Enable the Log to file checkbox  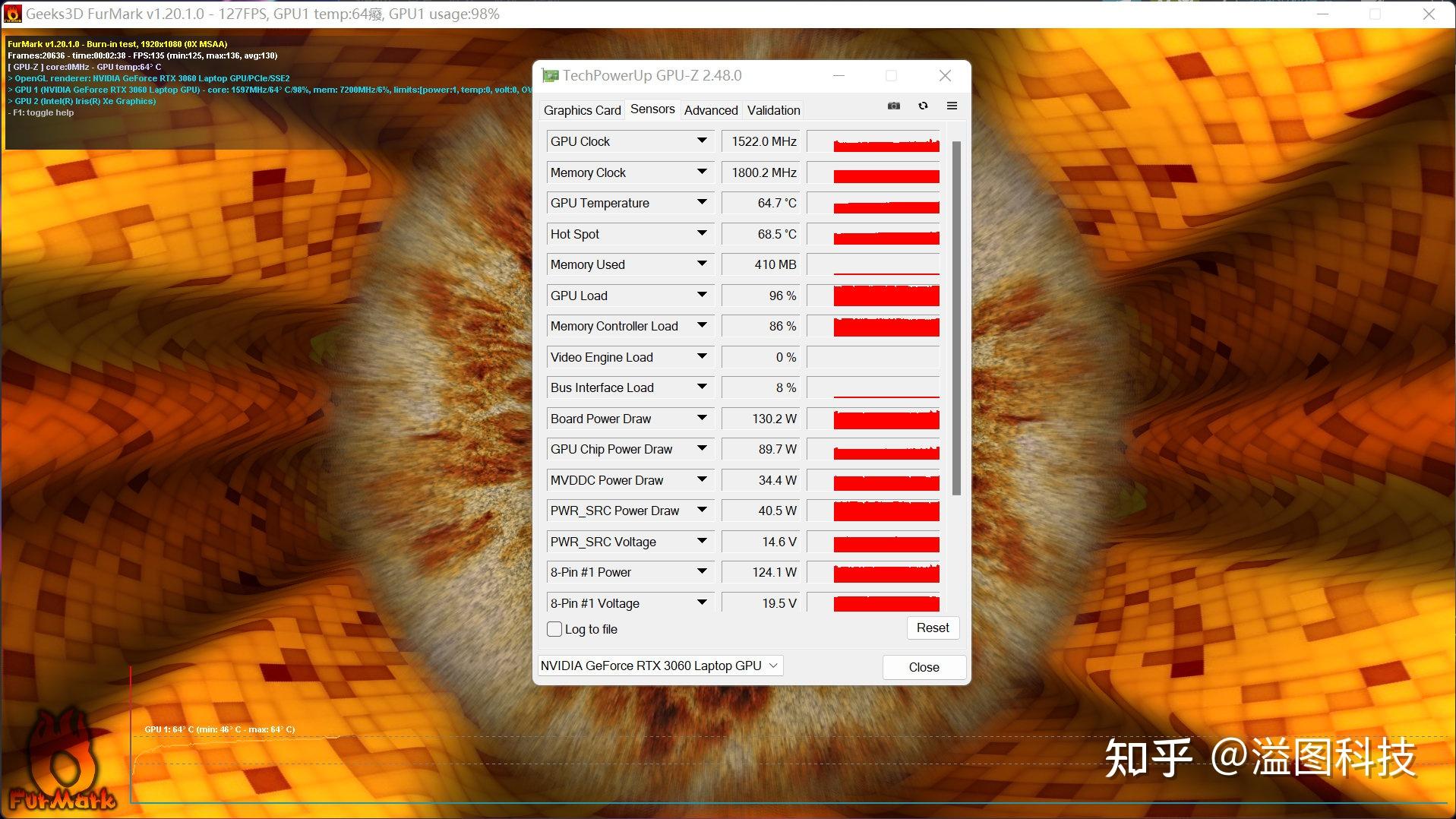pyautogui.click(x=554, y=629)
